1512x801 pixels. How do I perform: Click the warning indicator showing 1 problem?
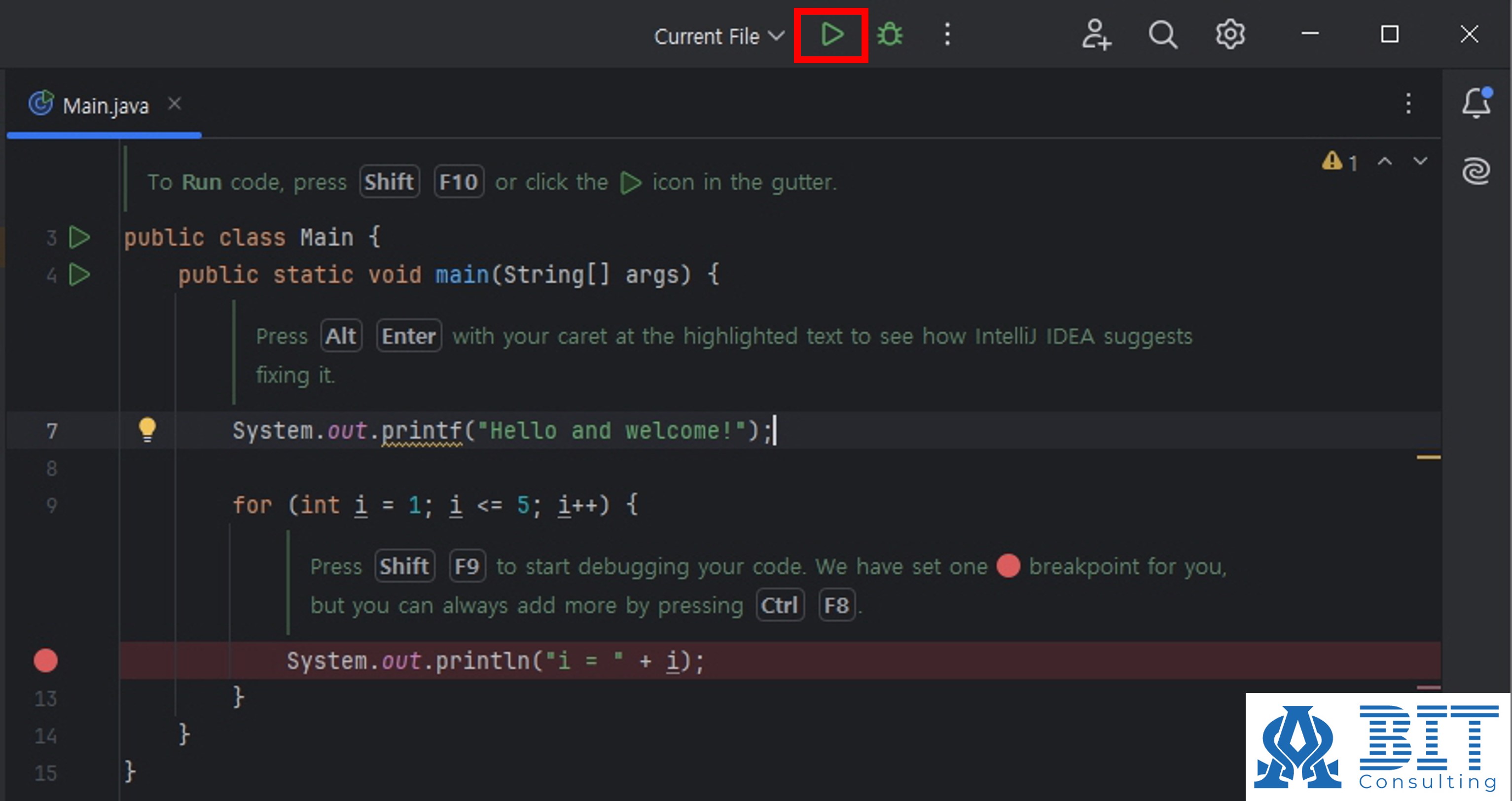tap(1340, 161)
